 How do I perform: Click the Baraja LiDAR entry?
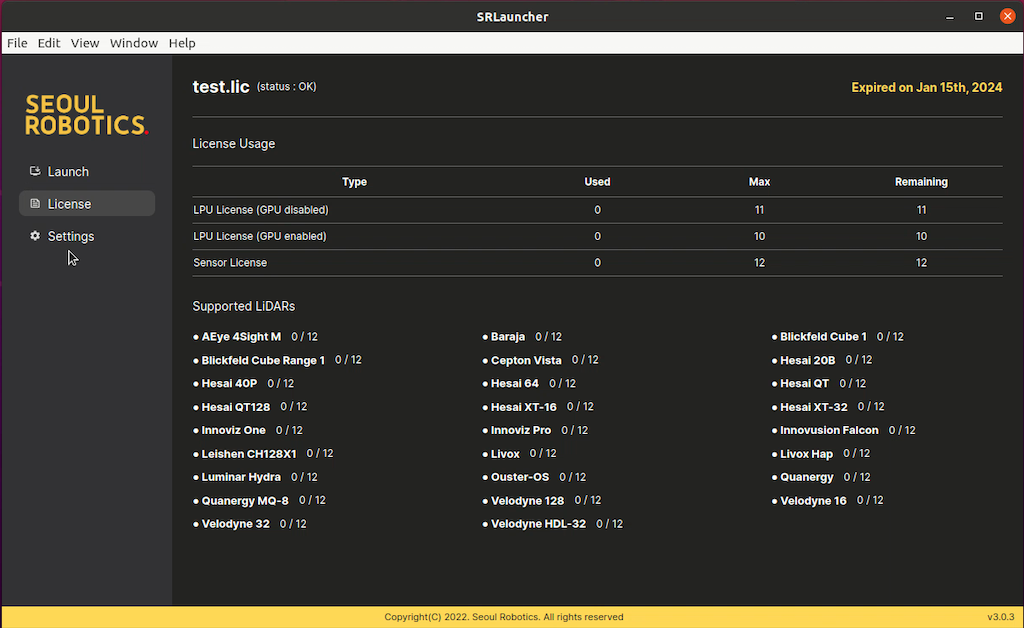(522, 337)
